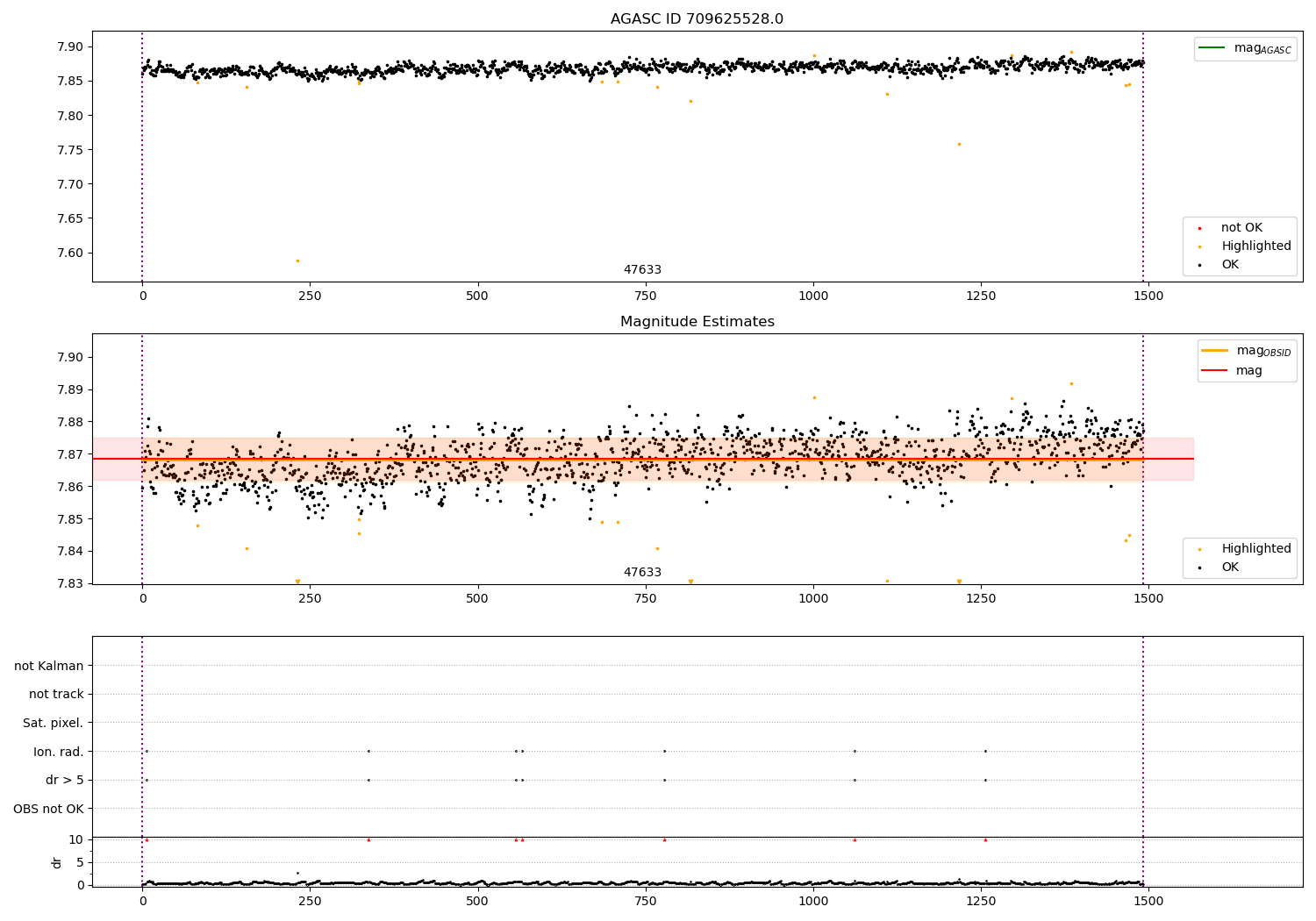Click the orange outlier near 7.76 in top plot

tap(959, 144)
